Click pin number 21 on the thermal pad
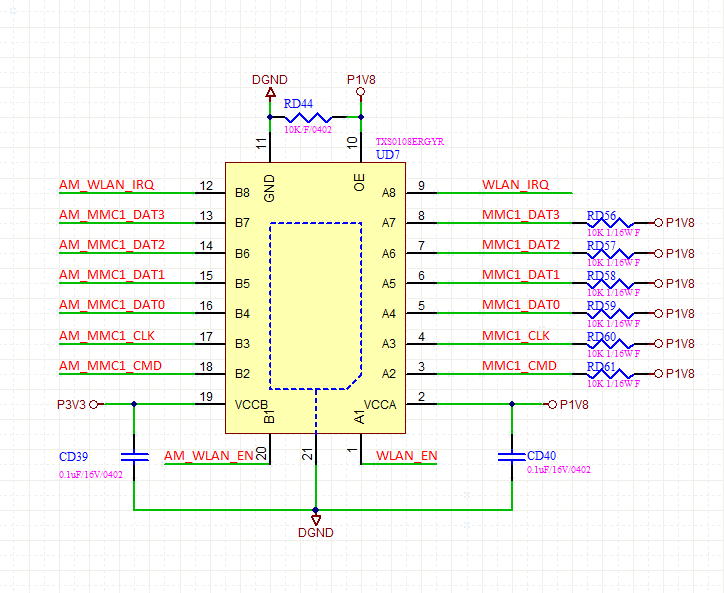 [308, 454]
